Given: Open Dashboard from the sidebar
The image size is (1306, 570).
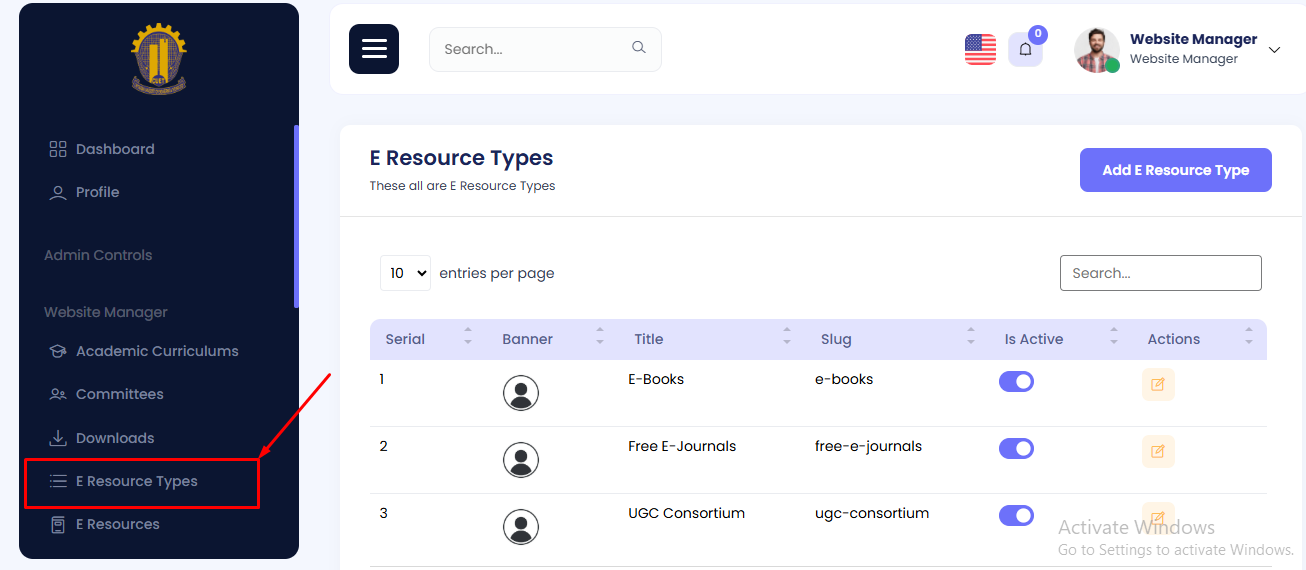Looking at the screenshot, I should [x=115, y=149].
